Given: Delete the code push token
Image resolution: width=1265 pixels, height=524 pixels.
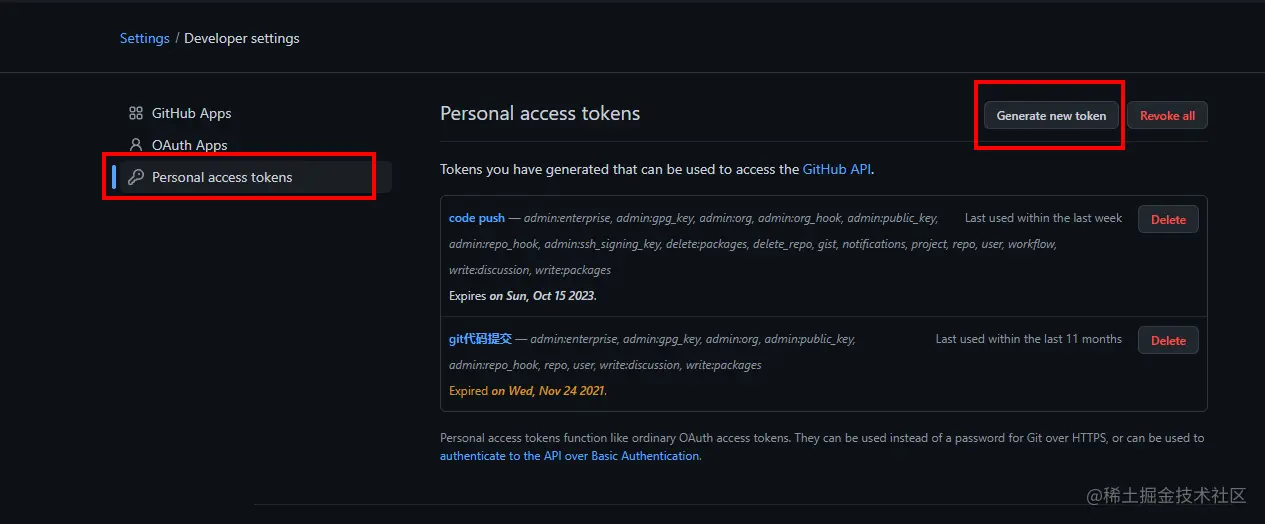Looking at the screenshot, I should click(1168, 219).
